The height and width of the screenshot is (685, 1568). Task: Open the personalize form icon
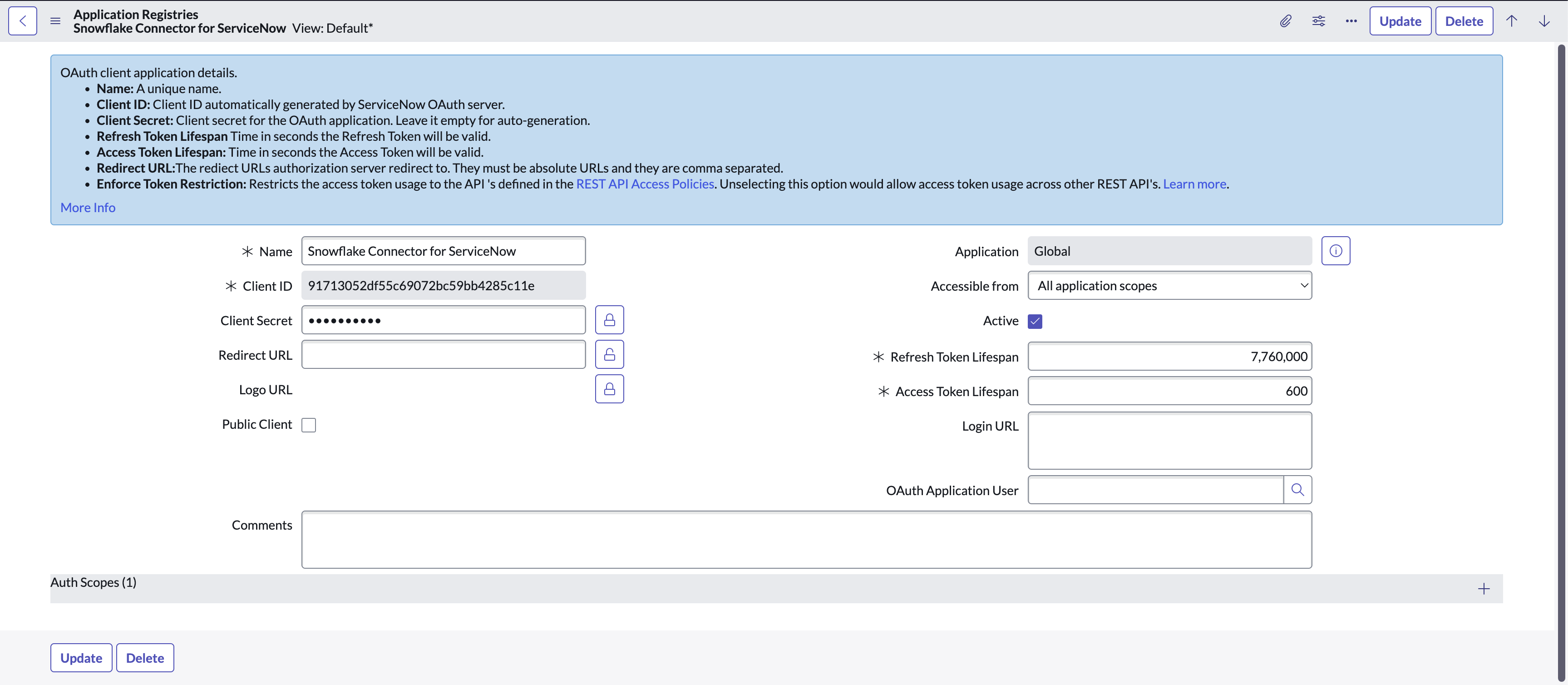(1318, 21)
